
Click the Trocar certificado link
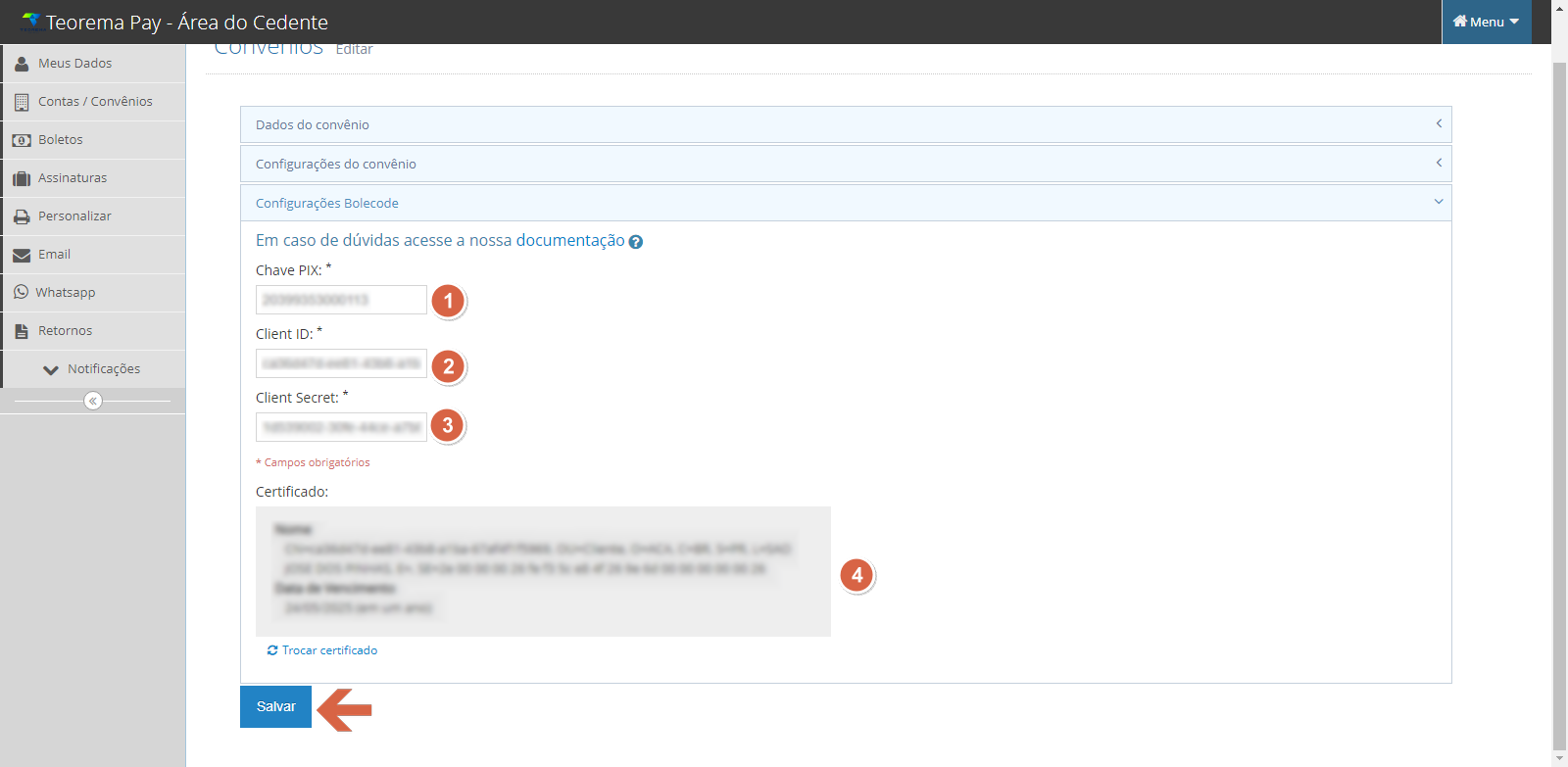(x=329, y=650)
